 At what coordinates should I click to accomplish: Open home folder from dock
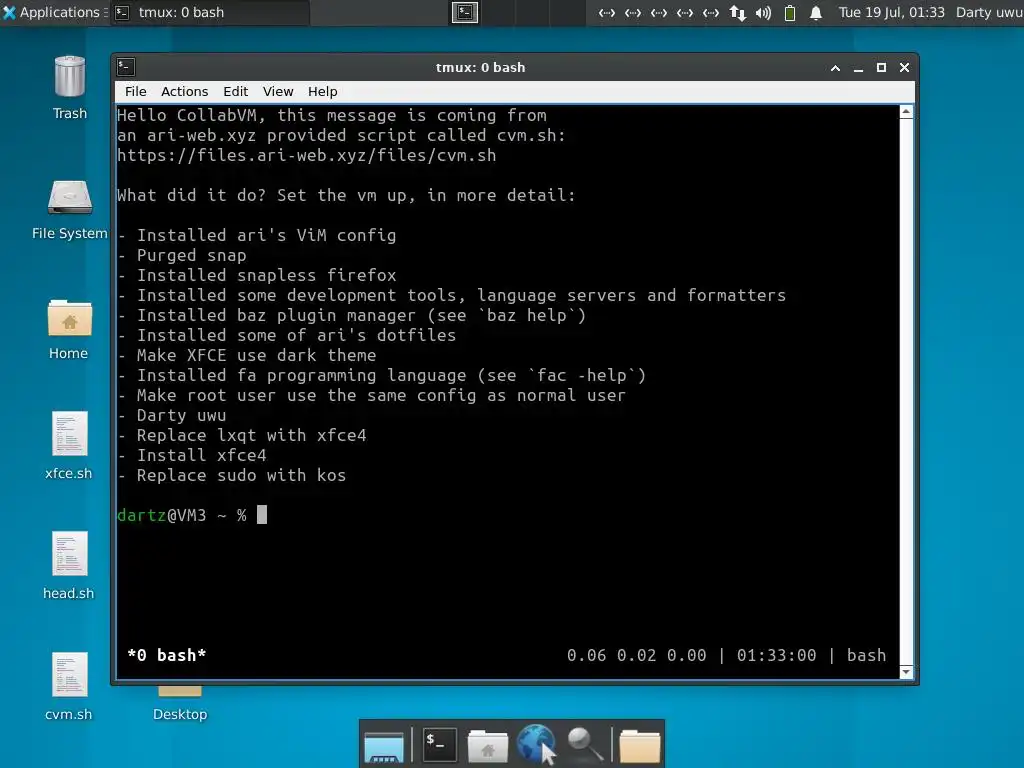pos(487,746)
